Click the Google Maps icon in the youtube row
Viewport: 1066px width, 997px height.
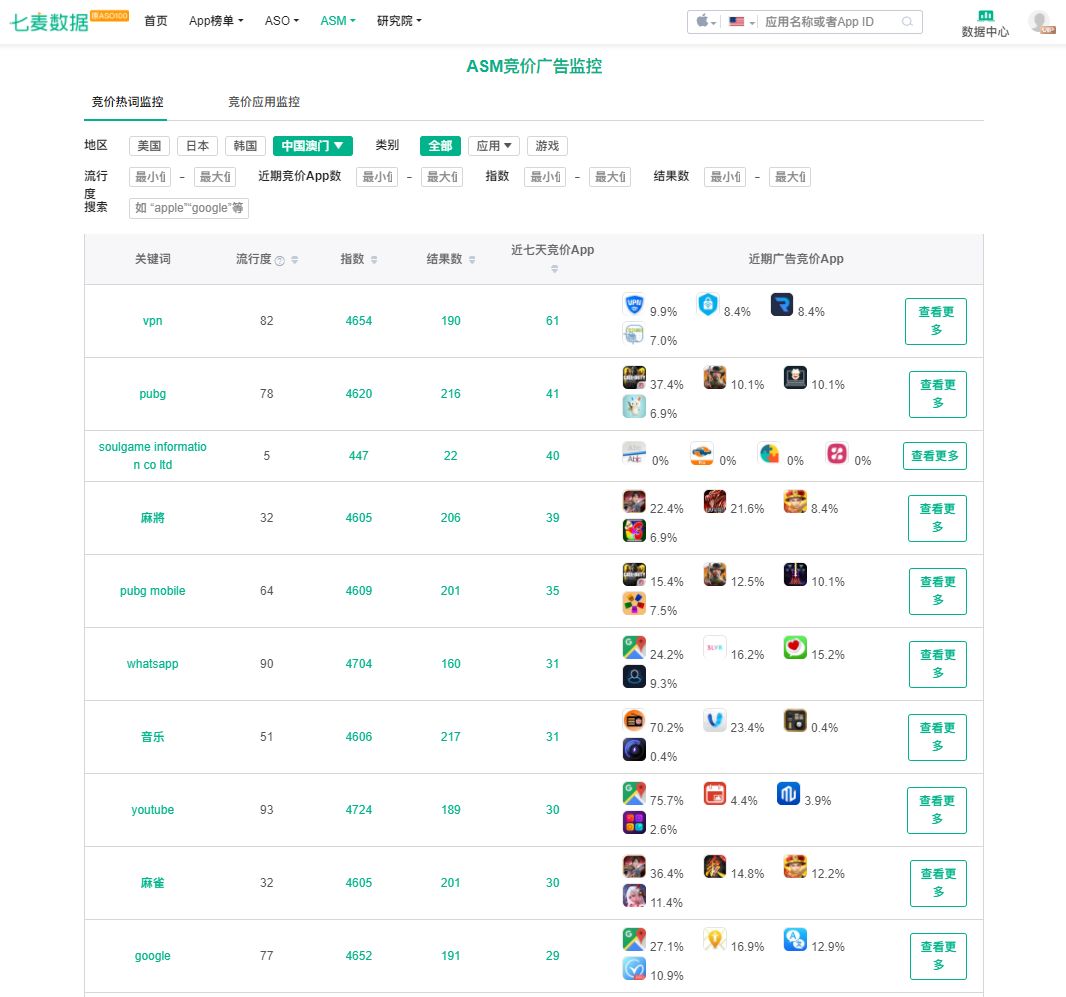634,795
